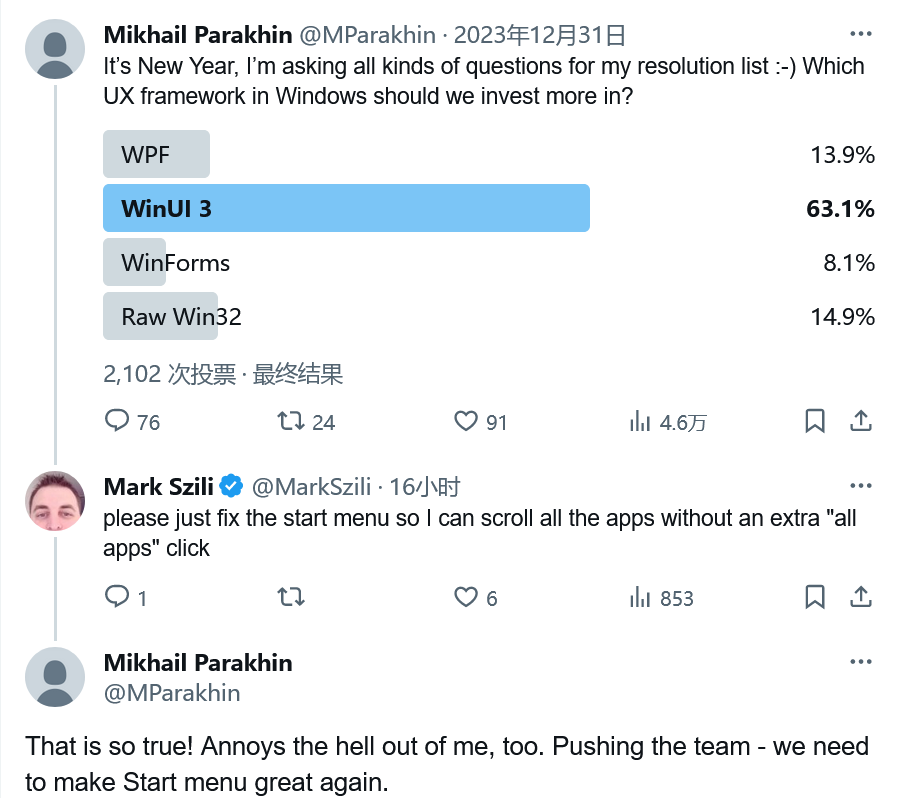
Task: View analytics showing 4.6万 views
Action: 668,422
